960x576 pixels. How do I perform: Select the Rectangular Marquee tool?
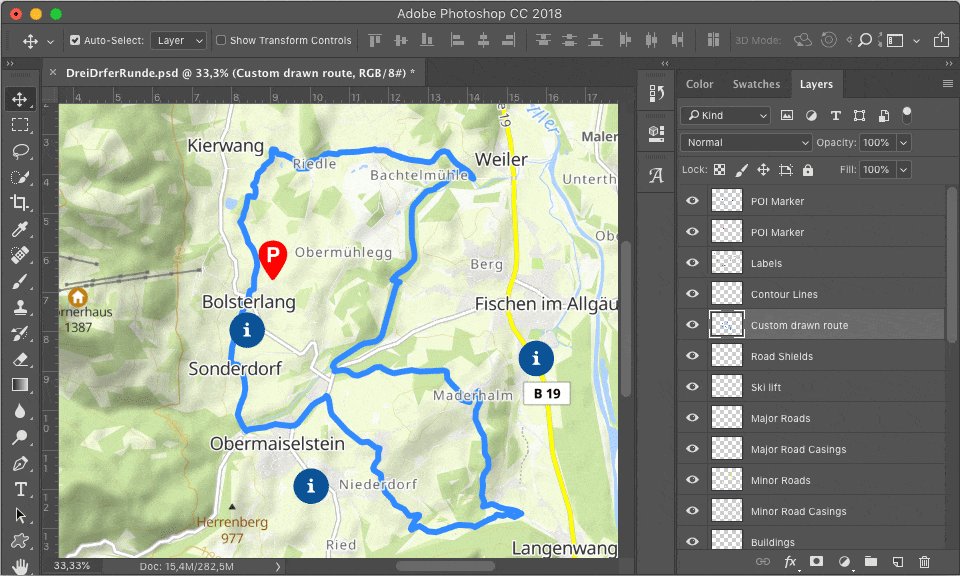point(20,125)
